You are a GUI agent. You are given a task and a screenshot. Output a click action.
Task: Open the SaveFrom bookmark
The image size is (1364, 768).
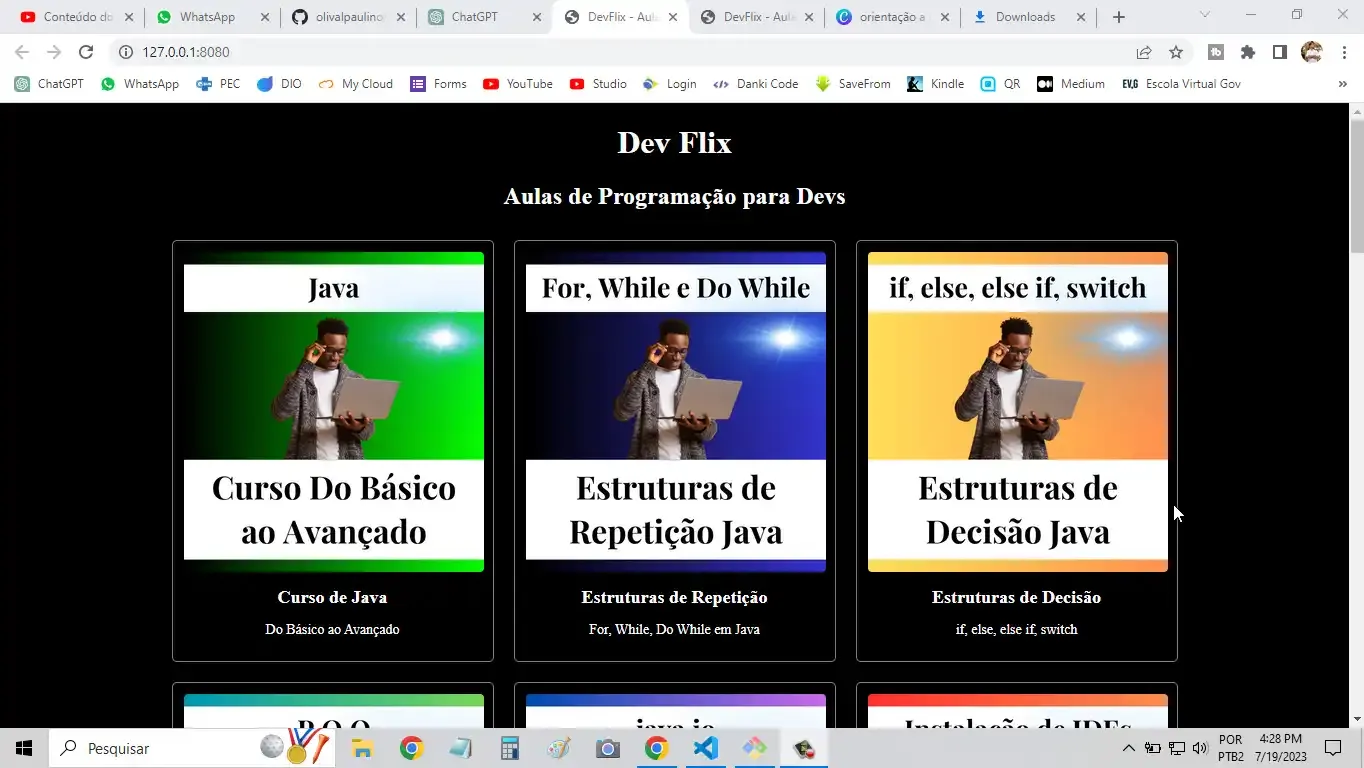853,84
